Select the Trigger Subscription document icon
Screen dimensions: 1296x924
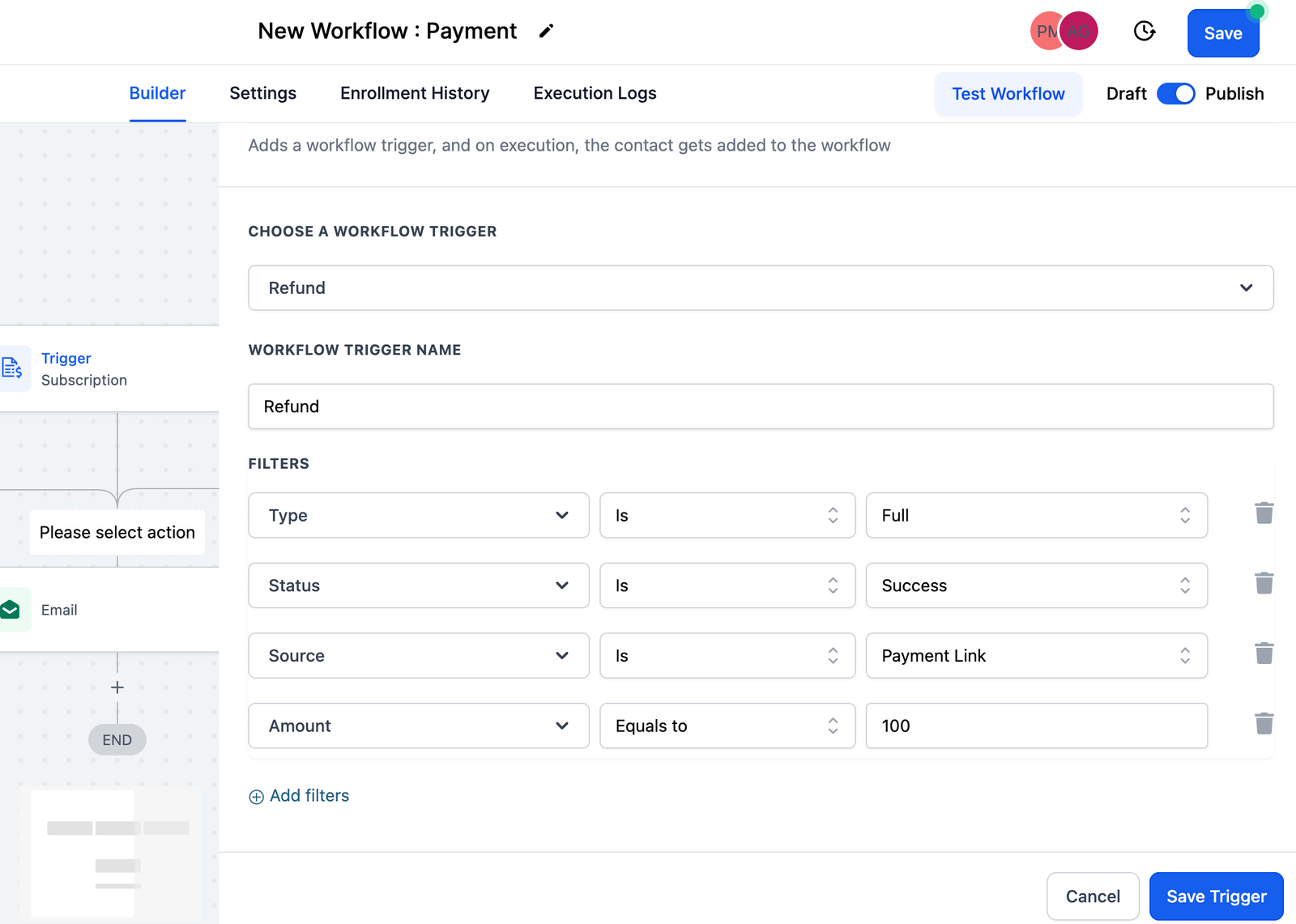click(x=12, y=368)
